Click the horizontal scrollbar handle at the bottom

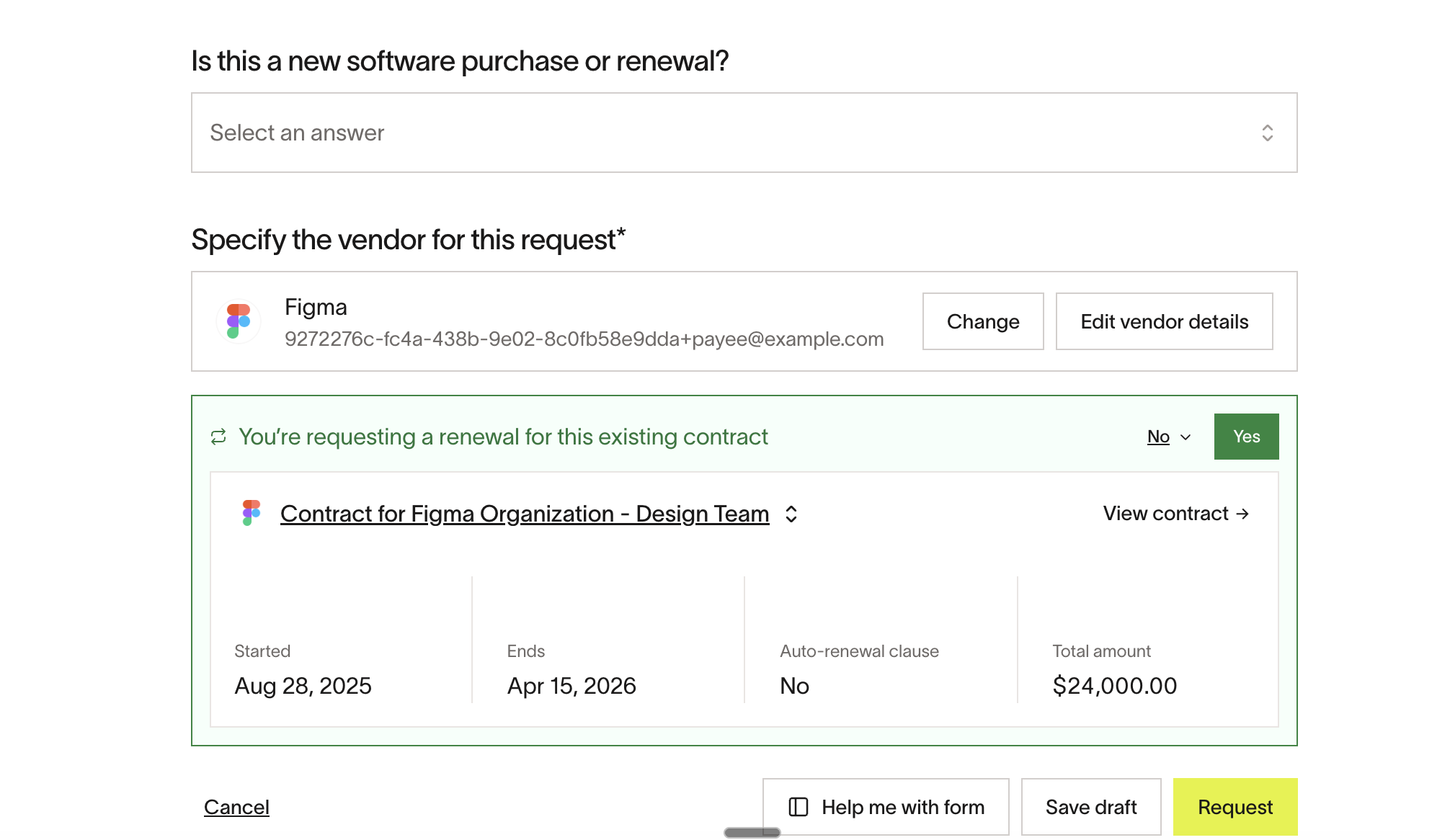[x=752, y=833]
